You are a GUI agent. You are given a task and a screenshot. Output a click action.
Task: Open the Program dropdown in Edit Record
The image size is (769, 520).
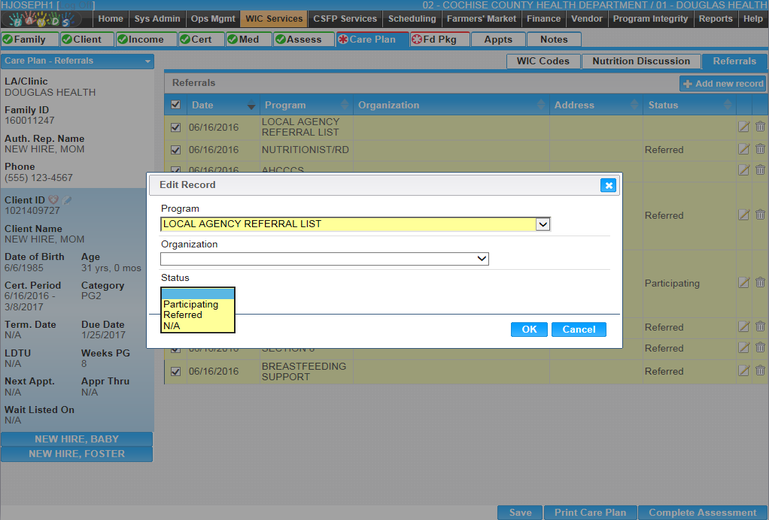click(x=543, y=224)
